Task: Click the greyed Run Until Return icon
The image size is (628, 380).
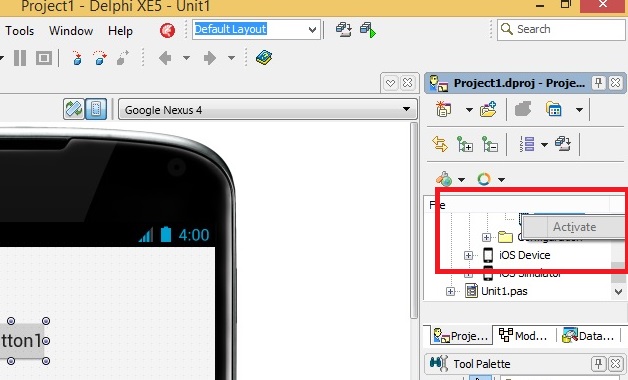Action: (123, 58)
